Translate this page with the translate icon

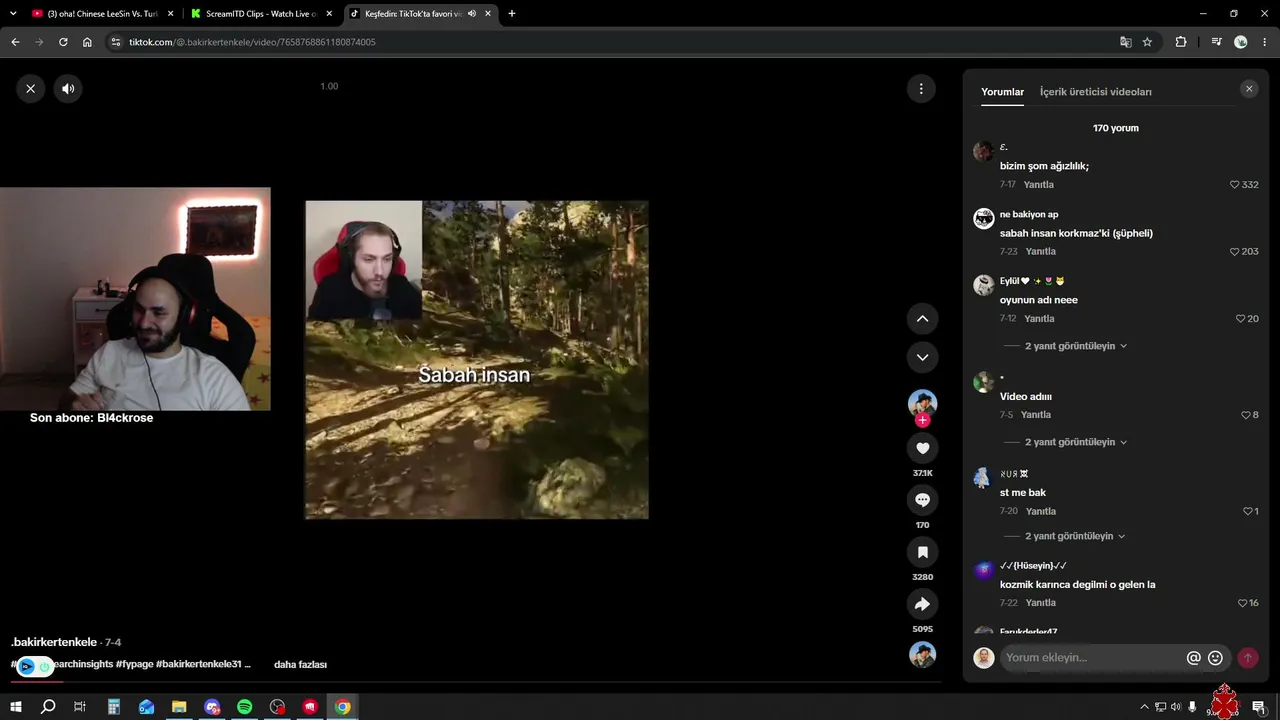(1126, 42)
